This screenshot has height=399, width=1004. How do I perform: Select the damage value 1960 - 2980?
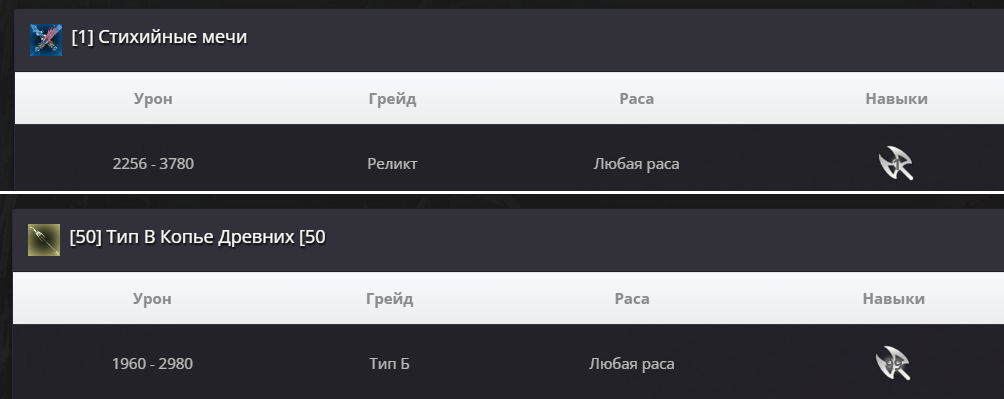(152, 364)
